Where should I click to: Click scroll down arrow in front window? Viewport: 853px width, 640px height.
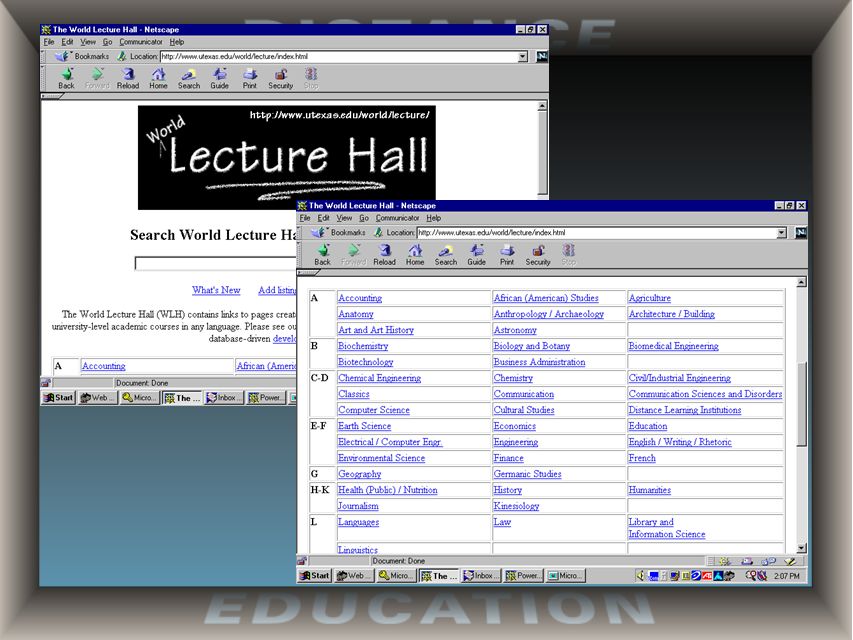tap(801, 548)
